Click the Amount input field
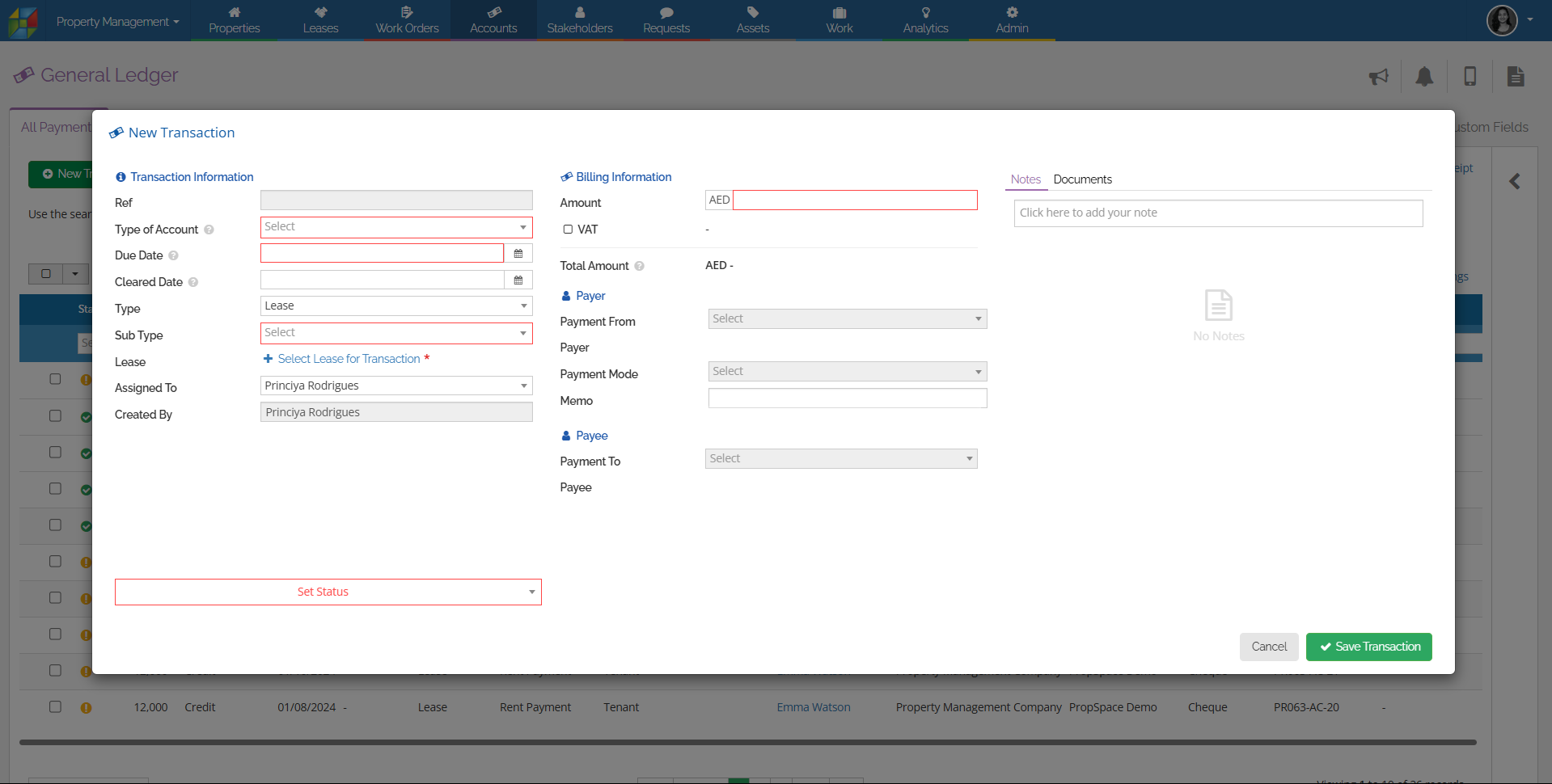The image size is (1552, 784). (854, 200)
